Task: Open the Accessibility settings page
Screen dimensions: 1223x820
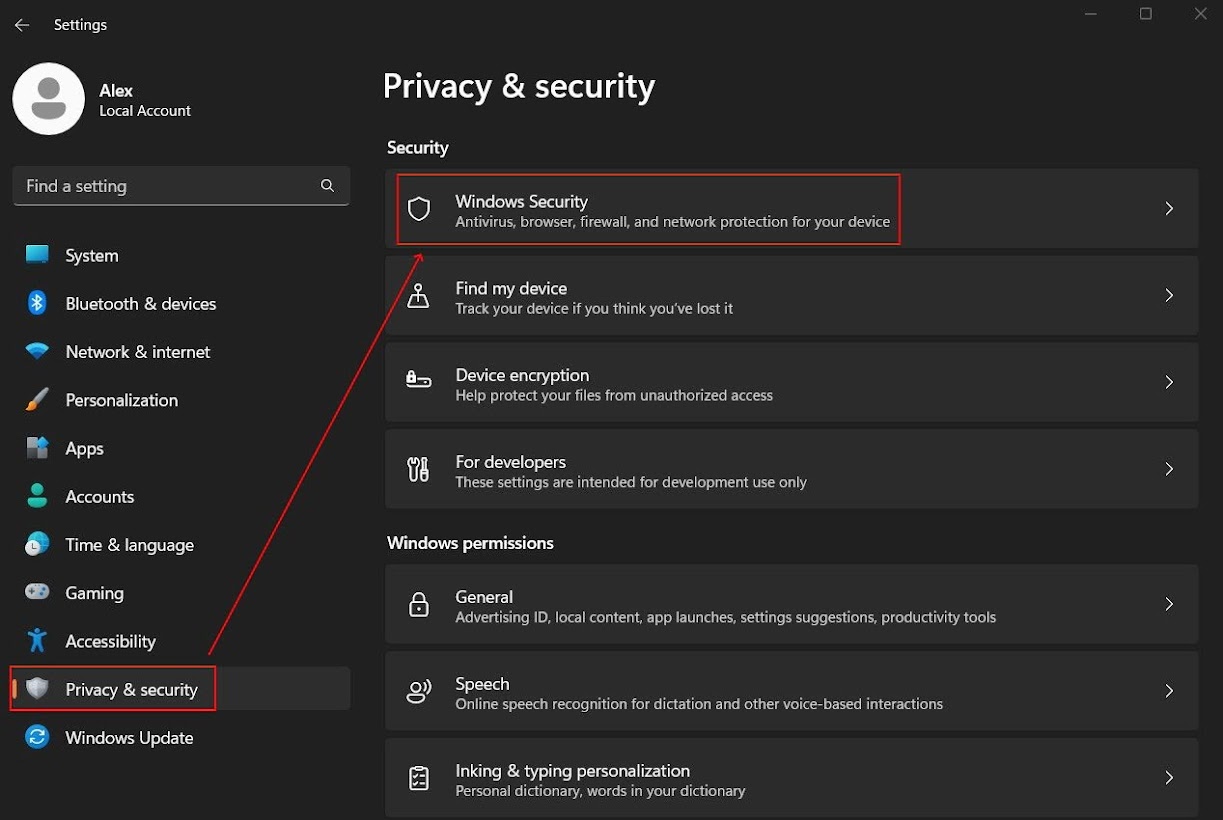Action: [x=110, y=641]
